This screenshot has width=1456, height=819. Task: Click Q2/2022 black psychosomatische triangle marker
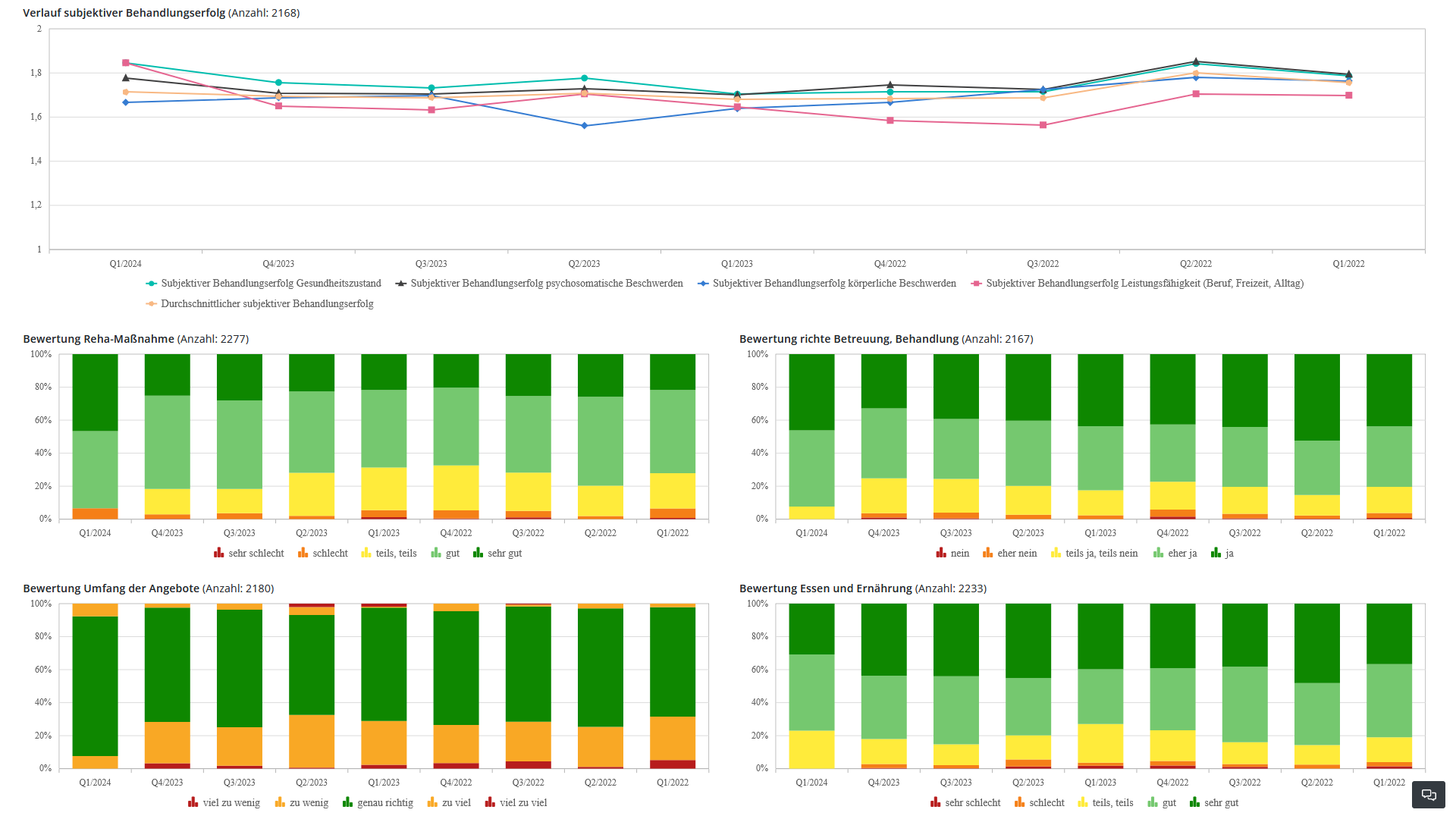point(1196,61)
